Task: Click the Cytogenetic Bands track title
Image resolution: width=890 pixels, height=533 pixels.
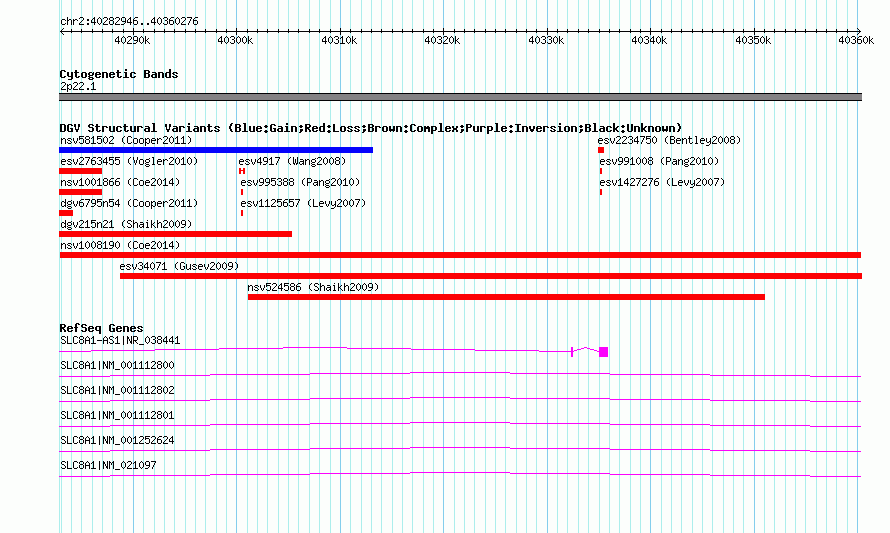Action: point(119,74)
